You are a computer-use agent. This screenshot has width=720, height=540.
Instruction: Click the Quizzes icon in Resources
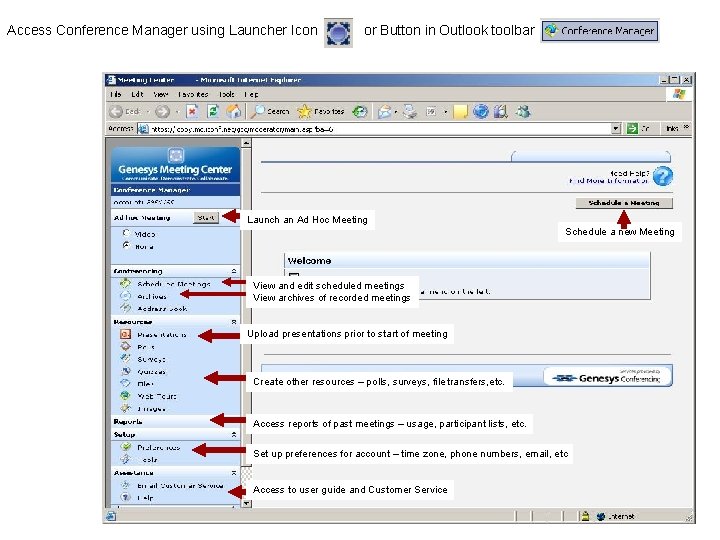(125, 371)
